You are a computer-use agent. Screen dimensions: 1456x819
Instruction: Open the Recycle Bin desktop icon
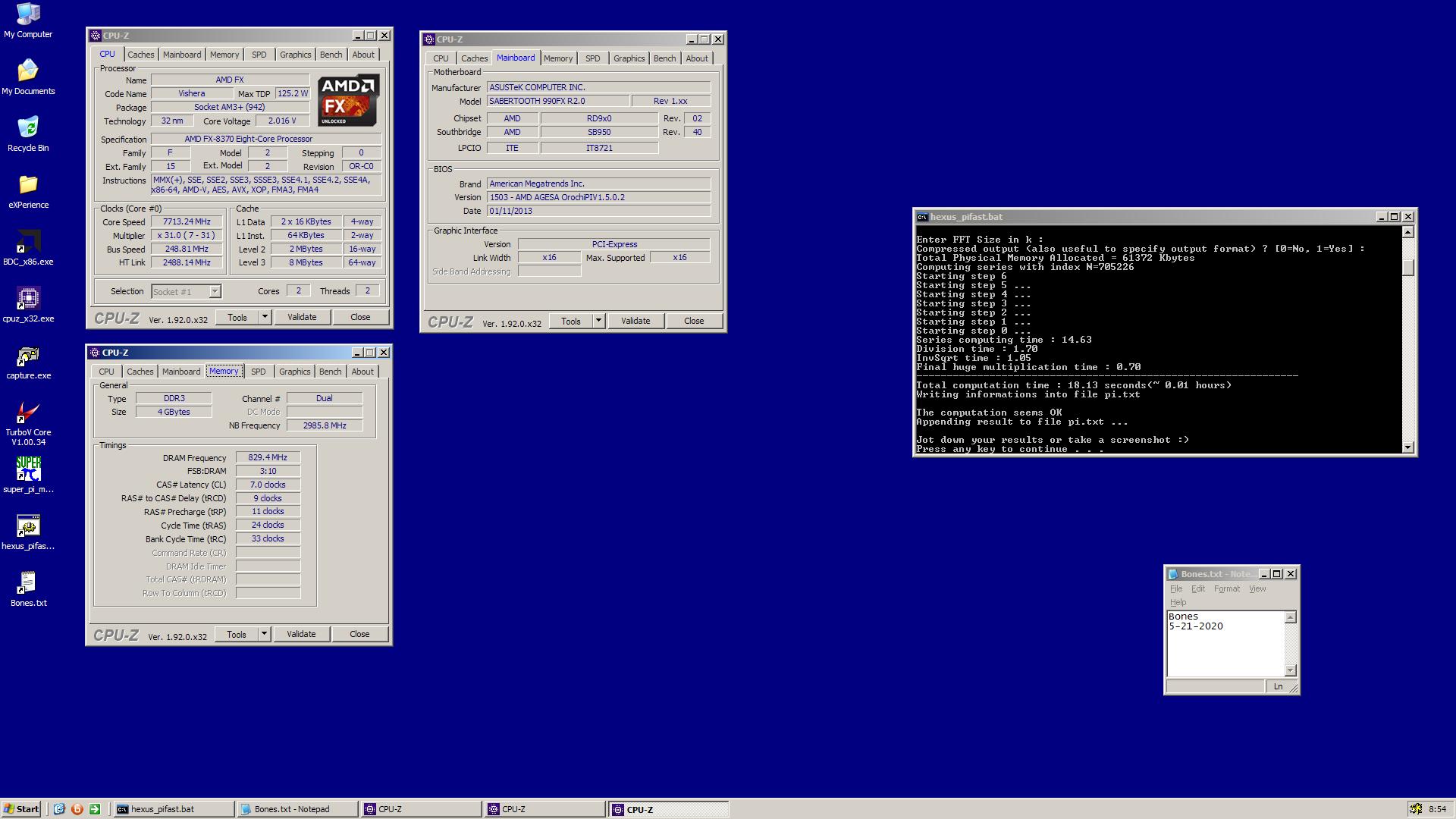(x=28, y=133)
